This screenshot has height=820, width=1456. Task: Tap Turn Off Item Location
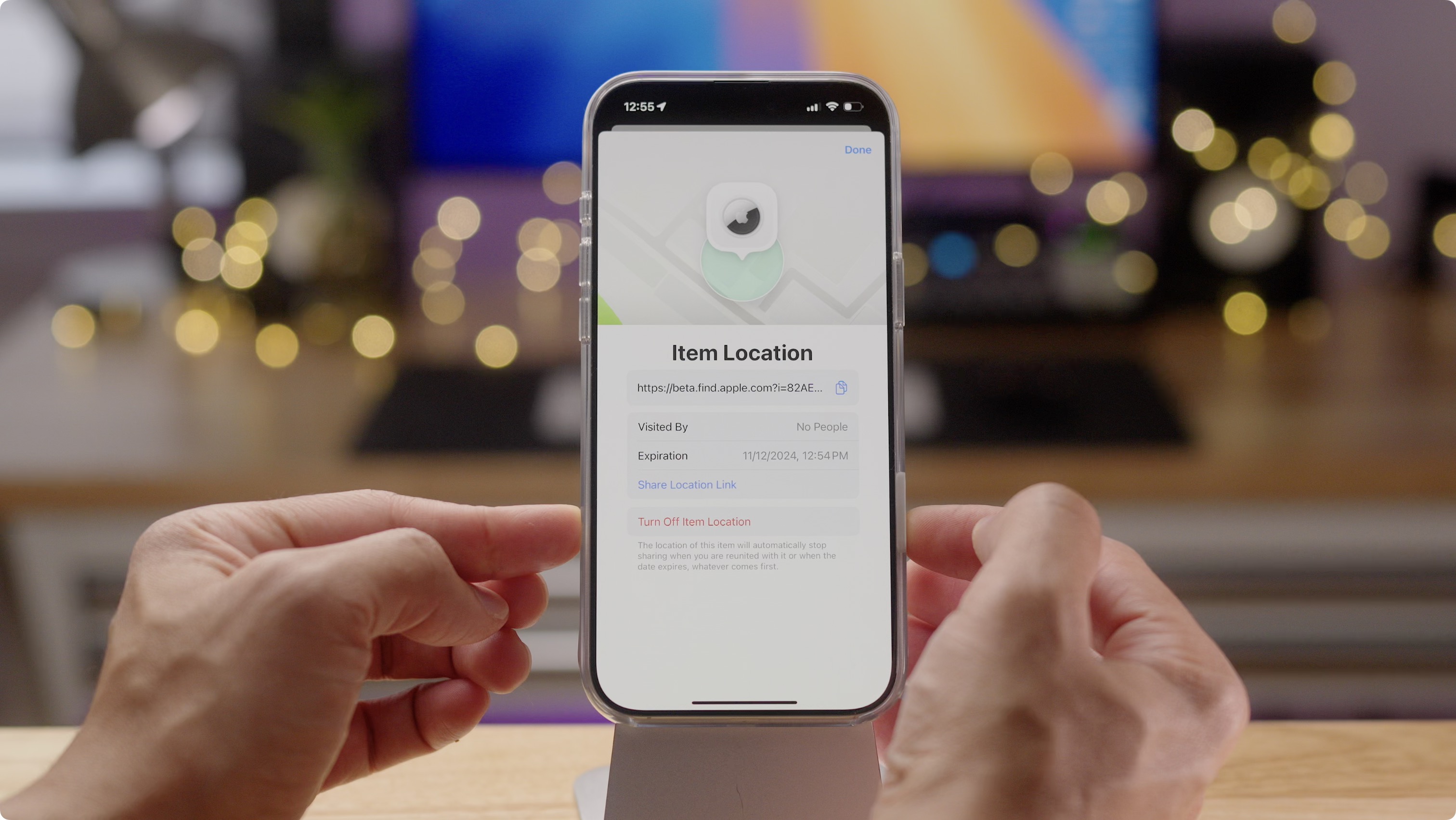(694, 521)
